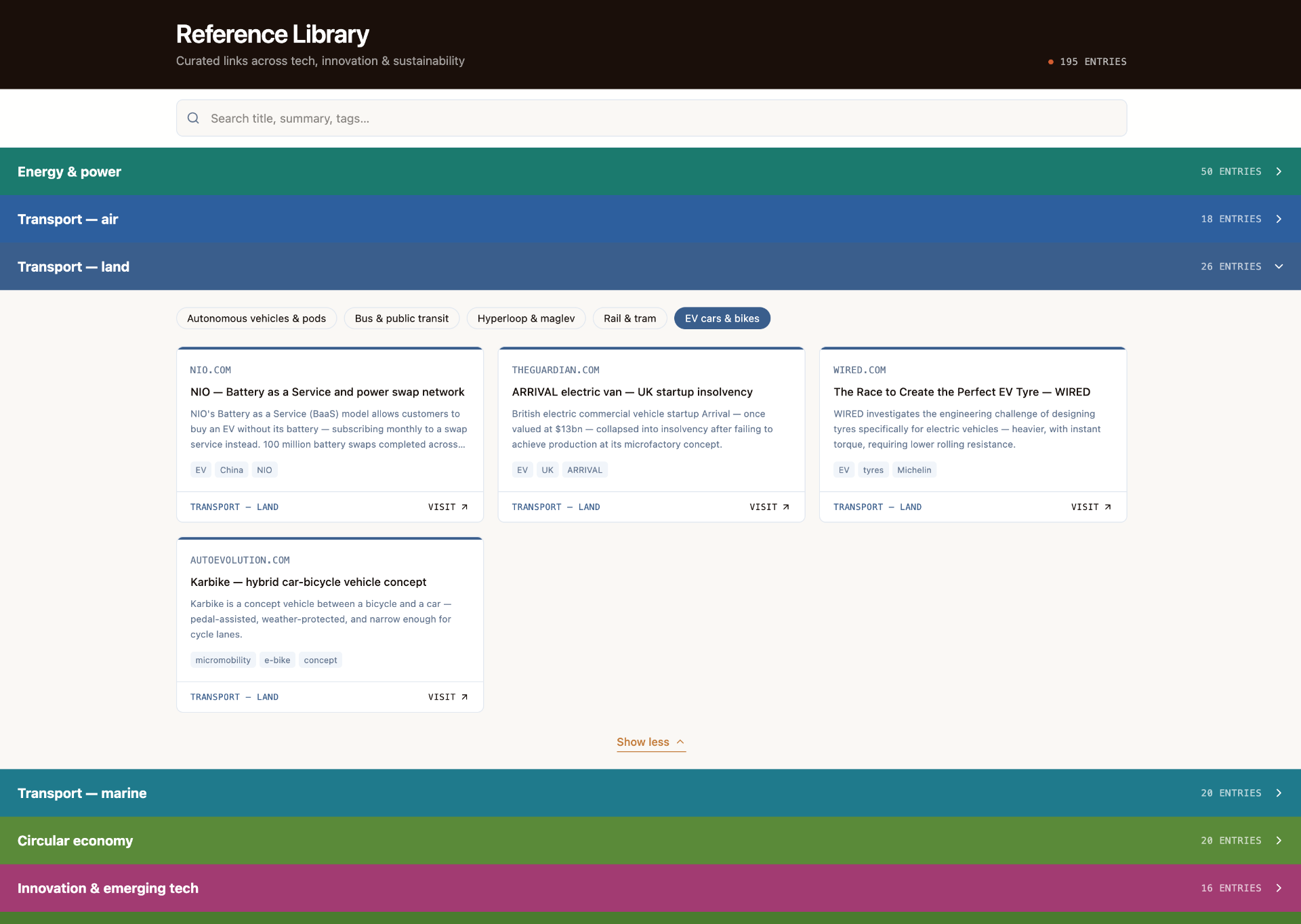Click the 16 ENTRIES count label
1301x924 pixels.
pyautogui.click(x=1231, y=887)
